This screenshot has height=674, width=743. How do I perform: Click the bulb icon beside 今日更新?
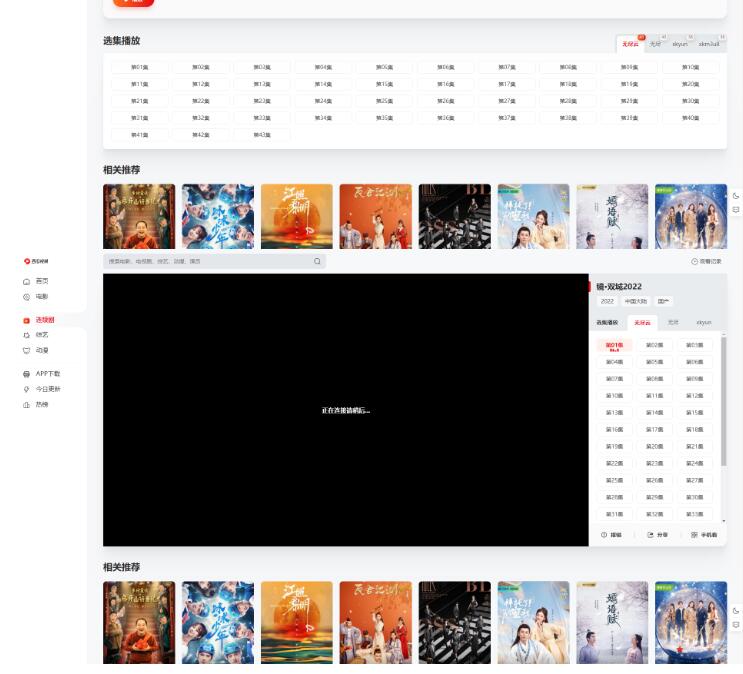pyautogui.click(x=27, y=389)
